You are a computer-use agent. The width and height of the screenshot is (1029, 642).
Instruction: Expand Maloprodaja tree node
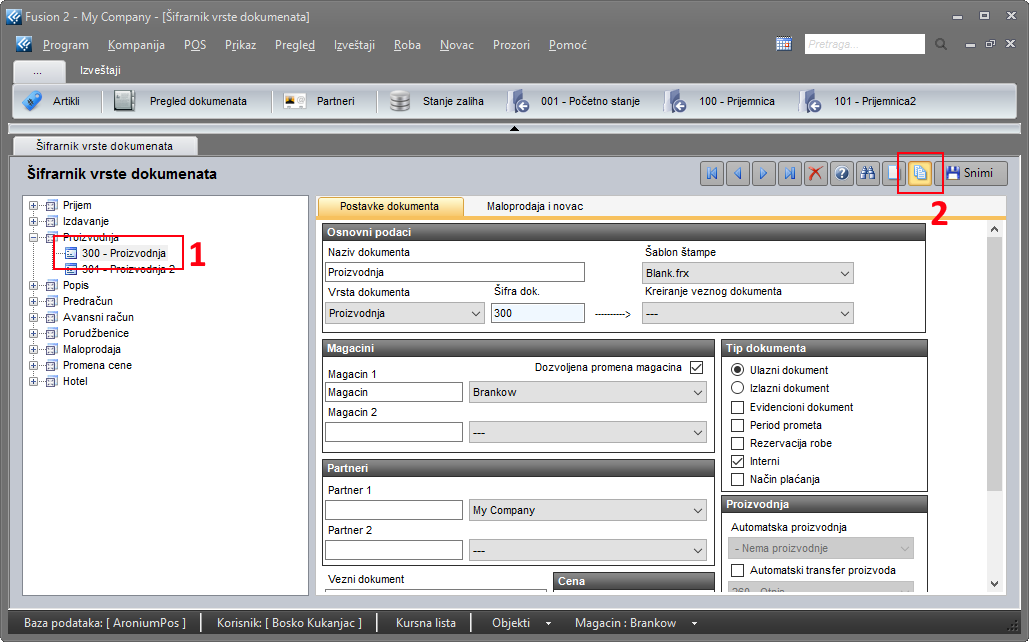click(33, 349)
